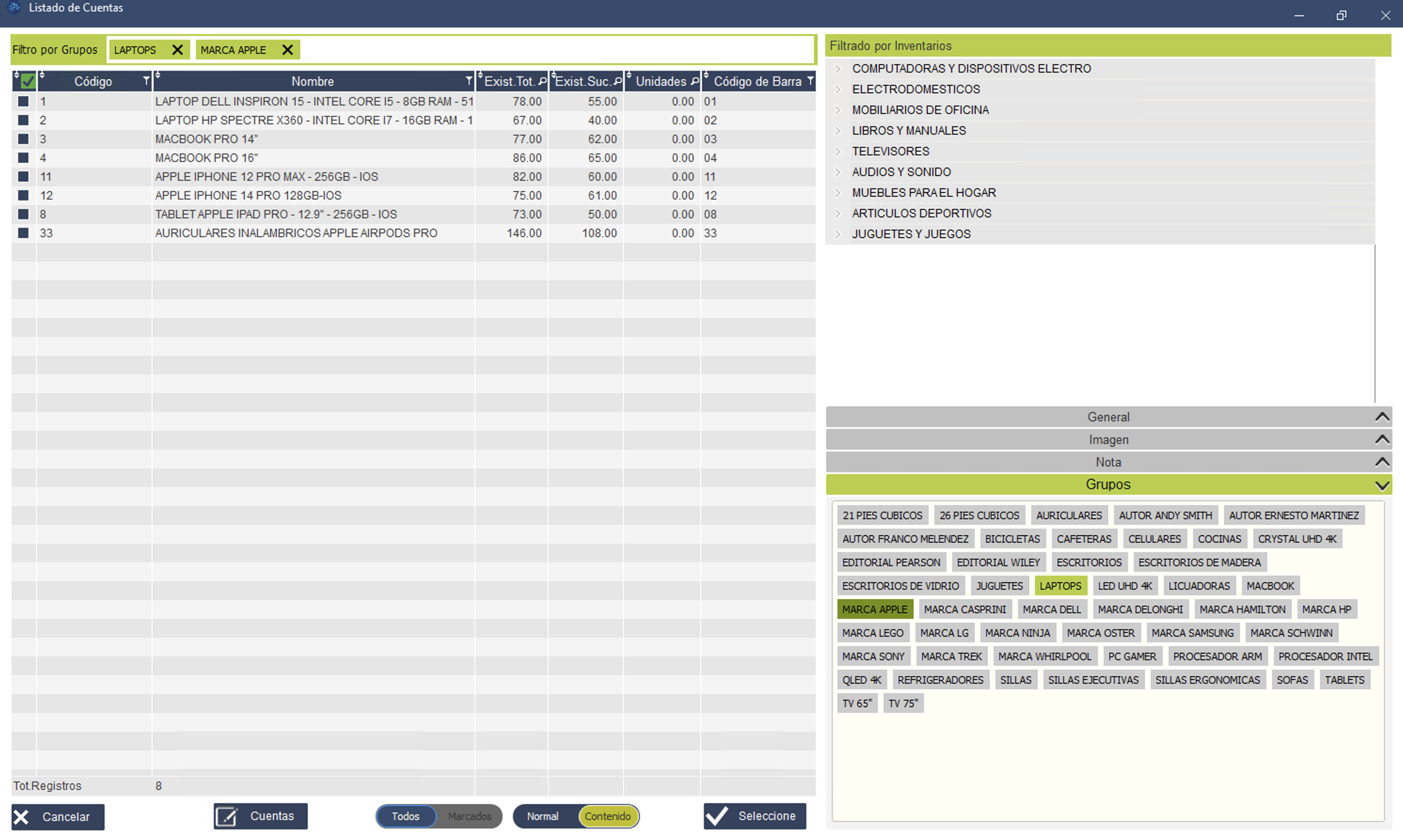Image resolution: width=1403 pixels, height=840 pixels.
Task: Click search icon in Exist.Tot. header
Action: coord(542,81)
